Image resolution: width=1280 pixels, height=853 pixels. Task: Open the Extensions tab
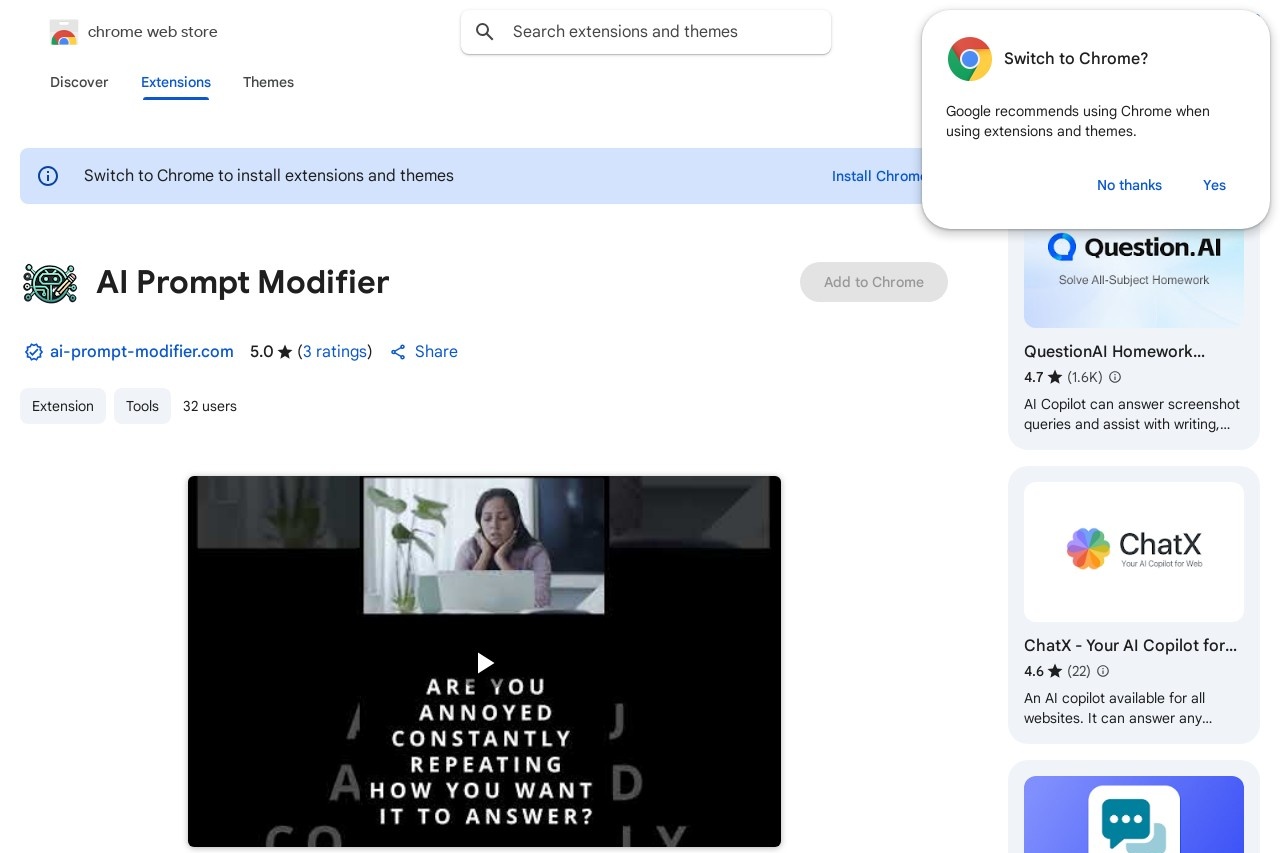click(x=176, y=82)
